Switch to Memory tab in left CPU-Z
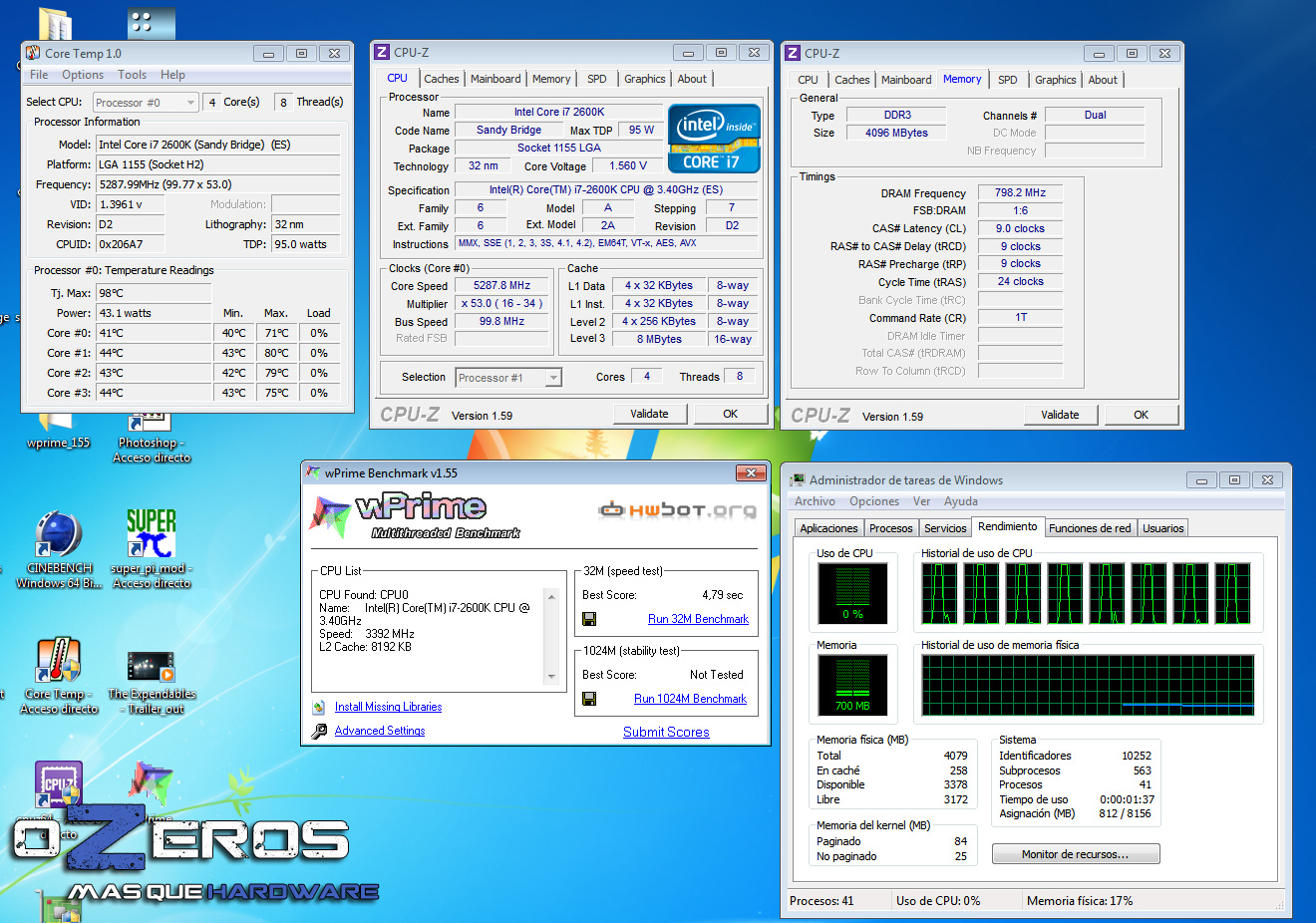The height and width of the screenshot is (923, 1316). (551, 79)
